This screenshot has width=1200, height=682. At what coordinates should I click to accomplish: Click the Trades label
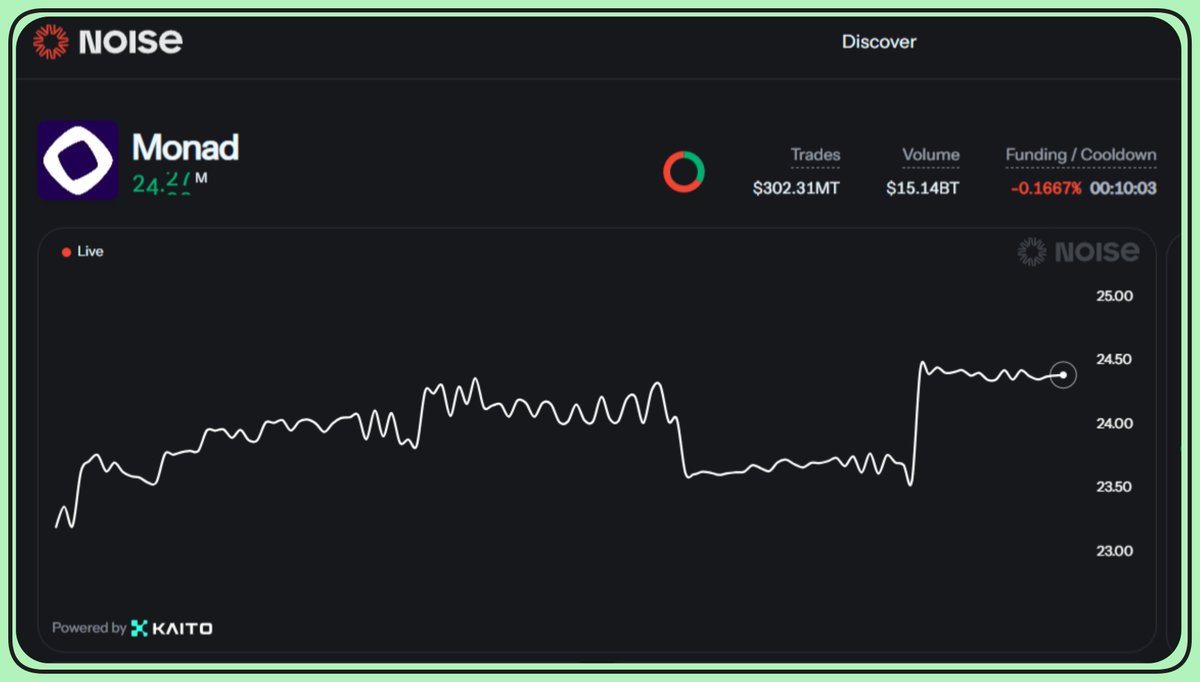[x=815, y=155]
